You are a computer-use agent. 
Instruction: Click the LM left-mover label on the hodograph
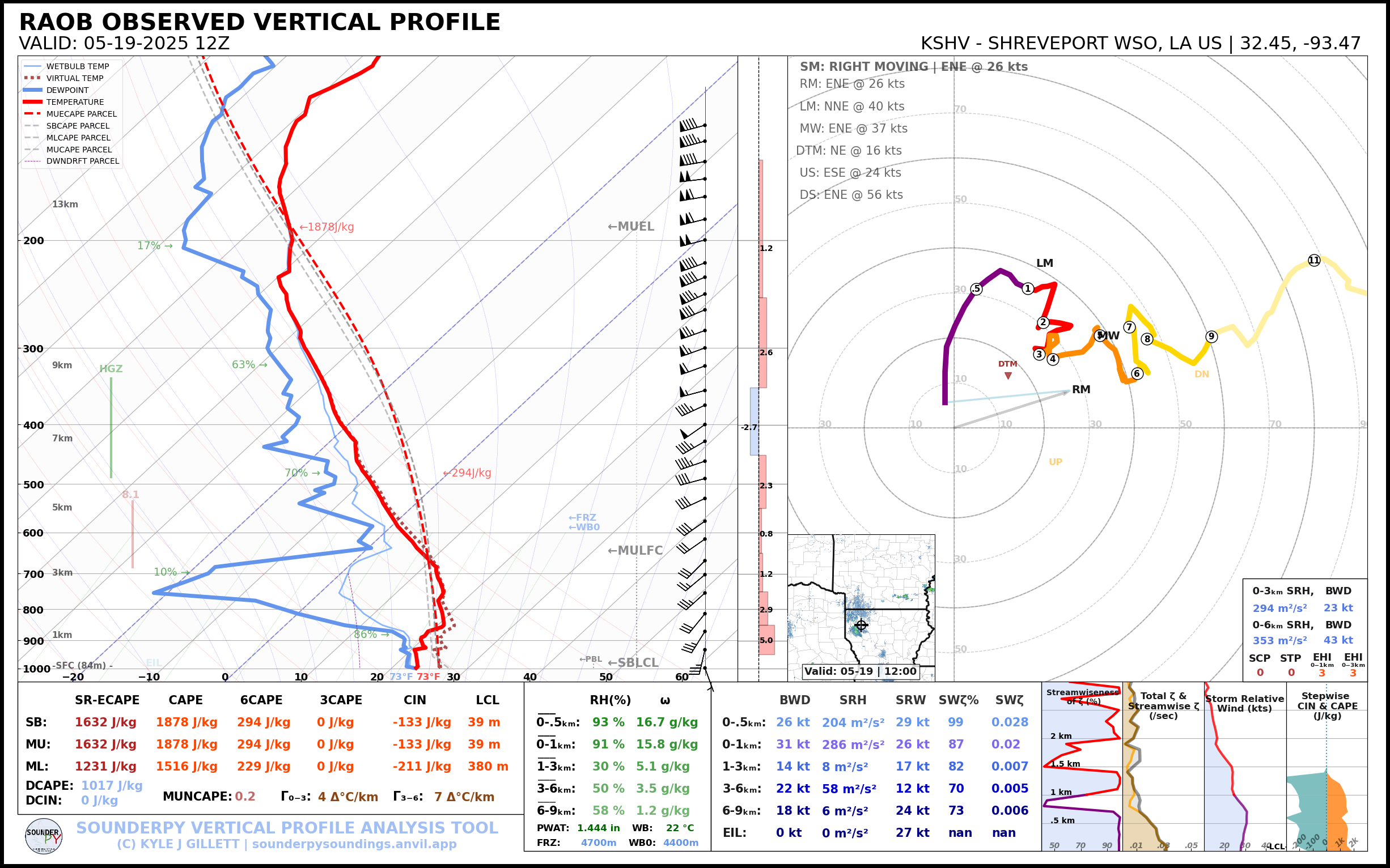pyautogui.click(x=1044, y=263)
